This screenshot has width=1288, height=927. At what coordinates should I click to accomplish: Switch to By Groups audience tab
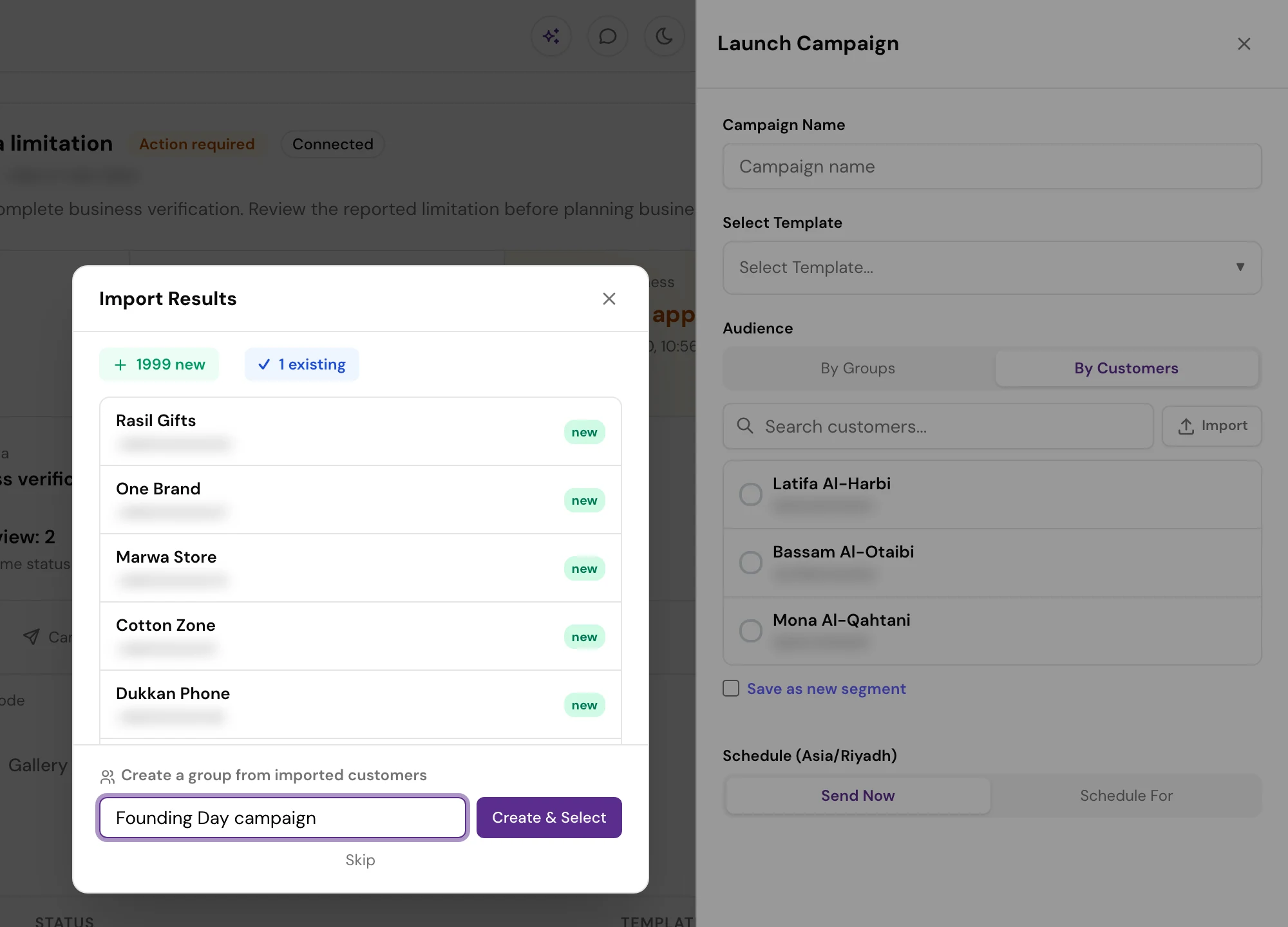point(858,368)
